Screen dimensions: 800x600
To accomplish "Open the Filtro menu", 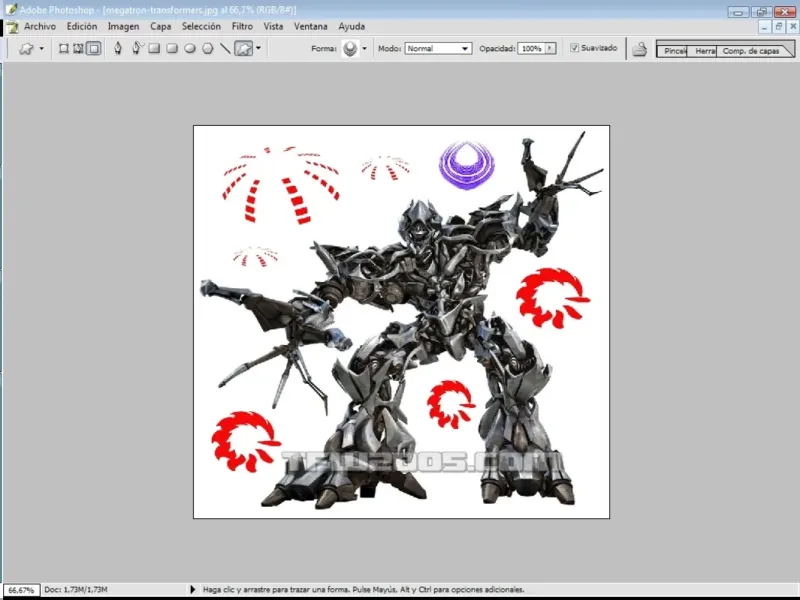I will [x=242, y=26].
